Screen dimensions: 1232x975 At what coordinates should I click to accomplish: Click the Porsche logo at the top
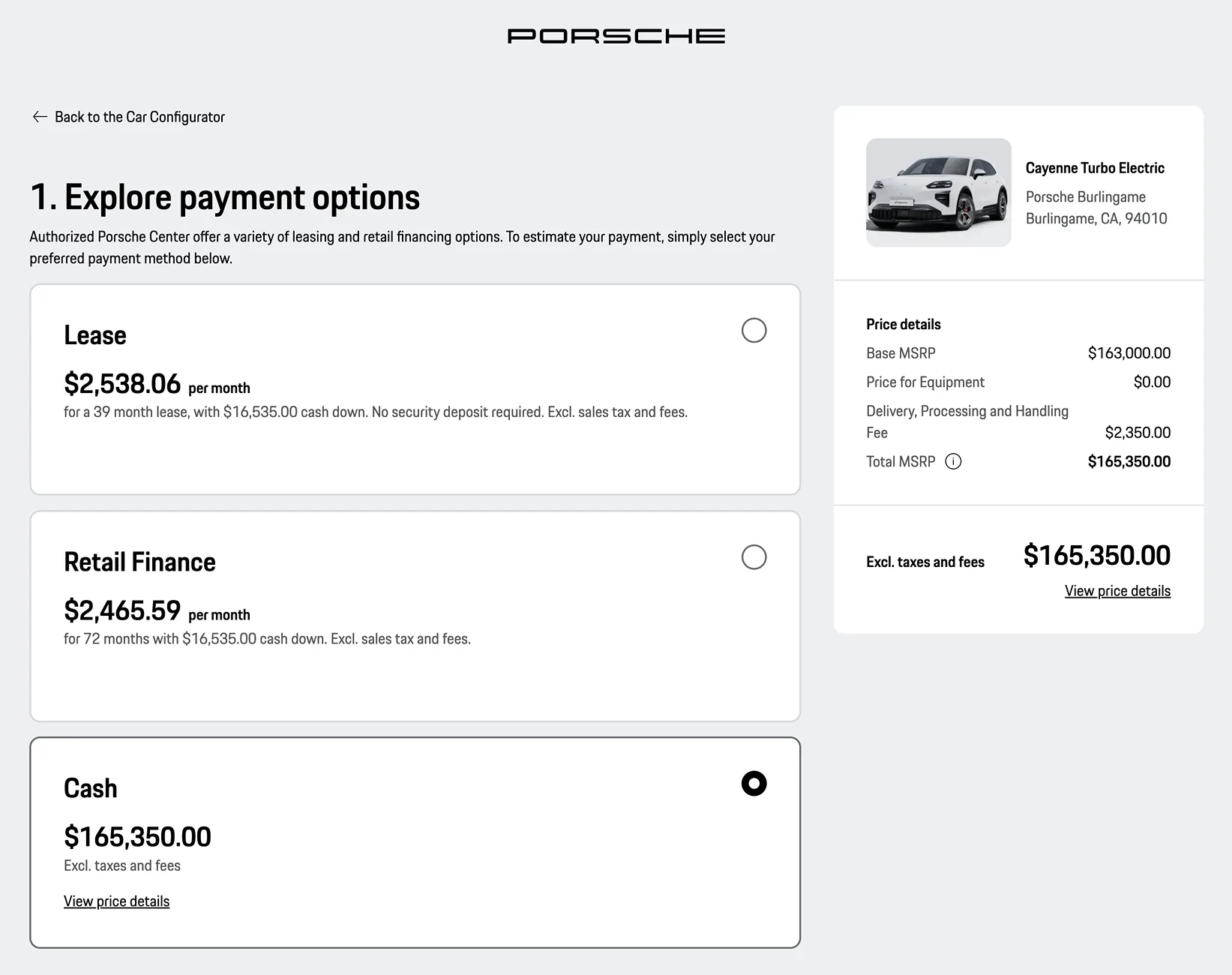(x=615, y=35)
